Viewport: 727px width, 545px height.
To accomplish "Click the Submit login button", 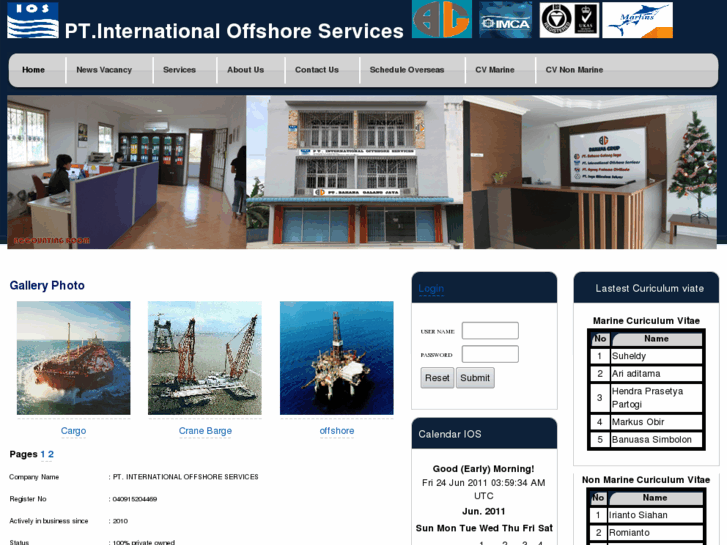I will pos(475,378).
